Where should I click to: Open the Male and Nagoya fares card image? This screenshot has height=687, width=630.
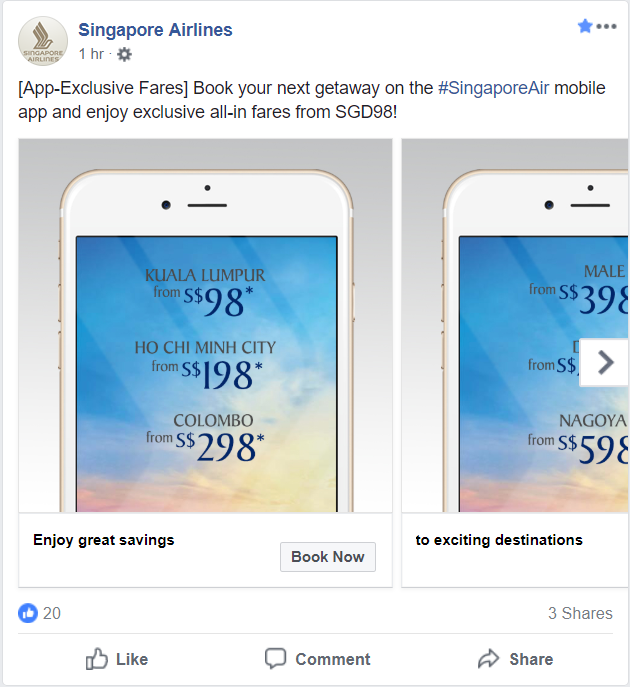(515, 325)
